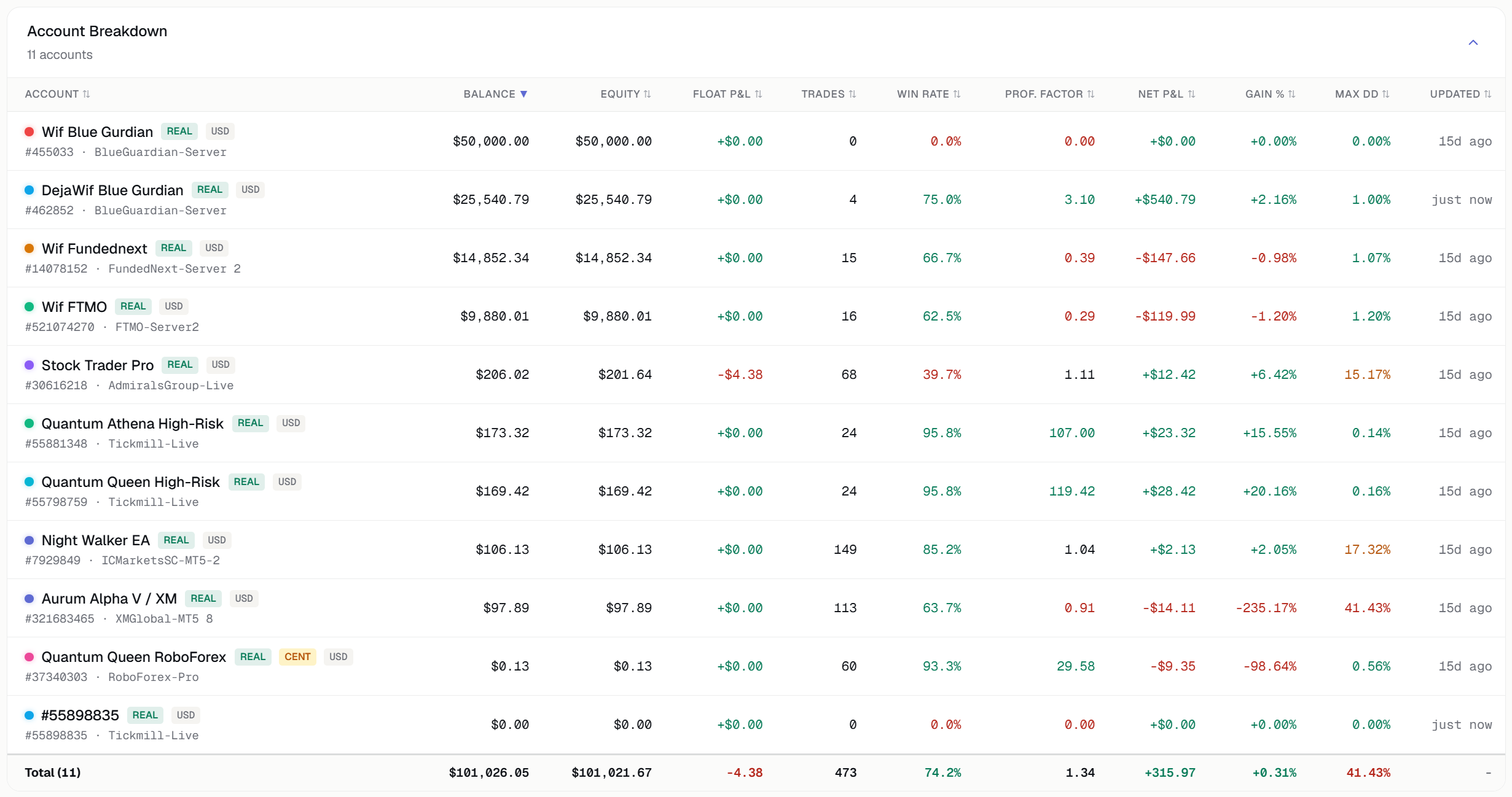Click the red dot beside Wif Blue Gurdian
The height and width of the screenshot is (797, 1512).
(29, 131)
